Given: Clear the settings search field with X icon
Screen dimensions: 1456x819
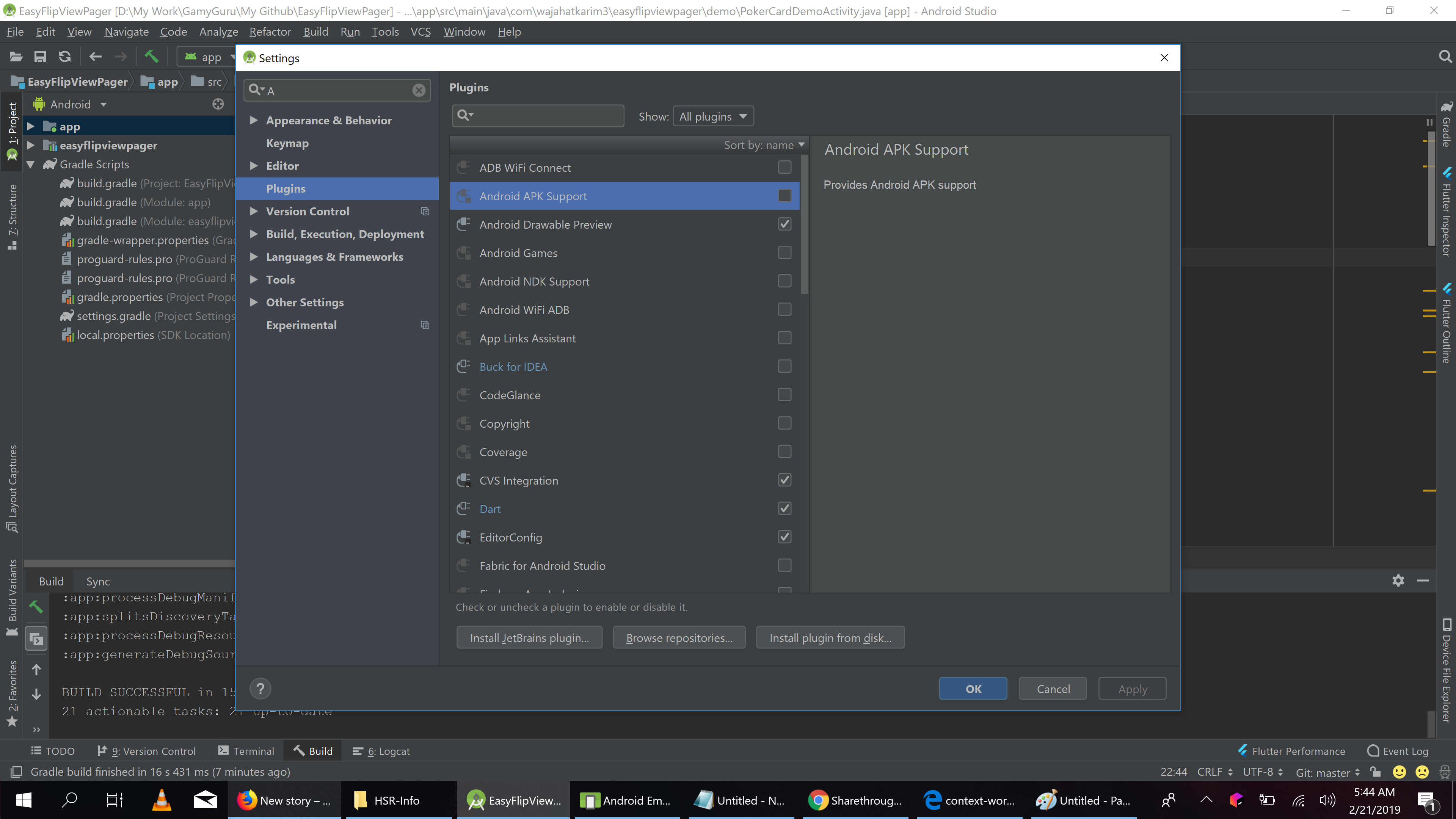Looking at the screenshot, I should coord(418,91).
